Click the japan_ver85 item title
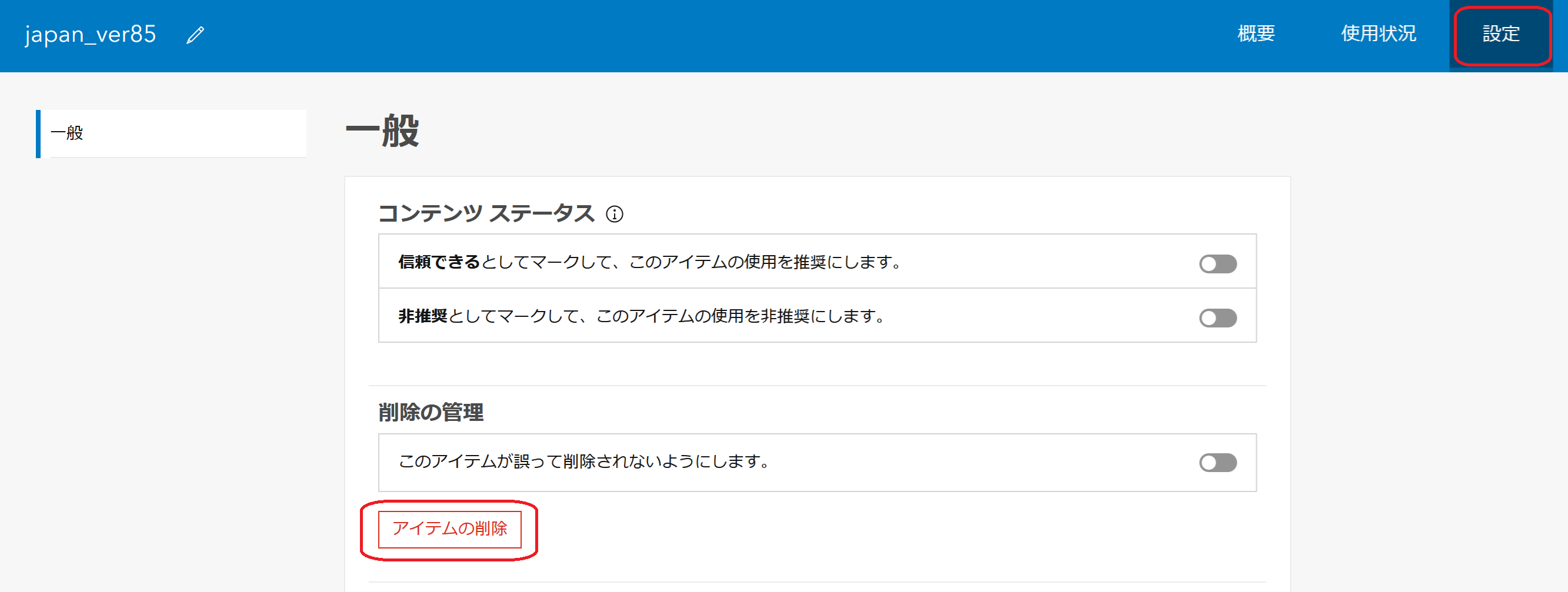Viewport: 1568px width, 592px height. [90, 35]
